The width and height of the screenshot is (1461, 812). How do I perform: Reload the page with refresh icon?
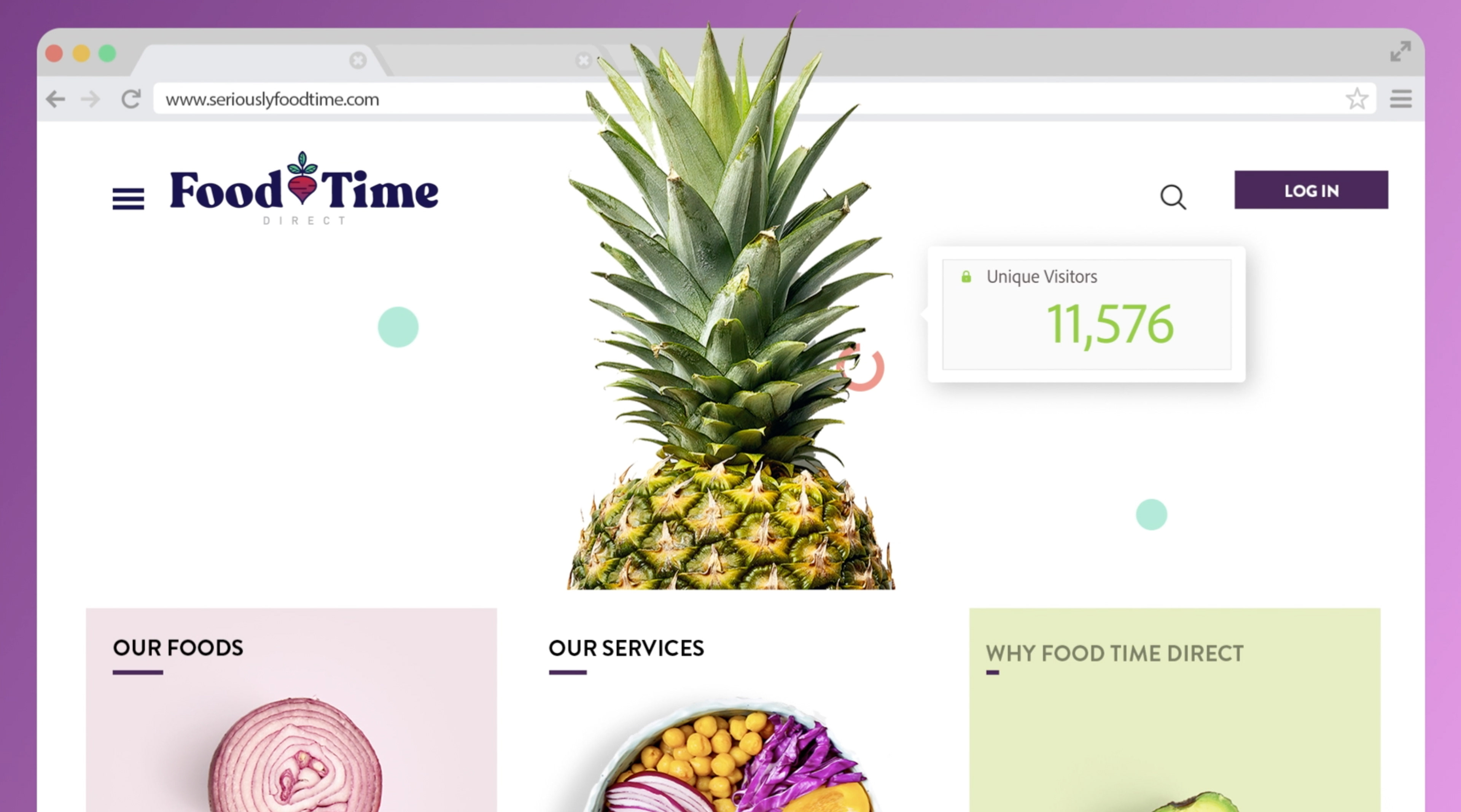[131, 99]
